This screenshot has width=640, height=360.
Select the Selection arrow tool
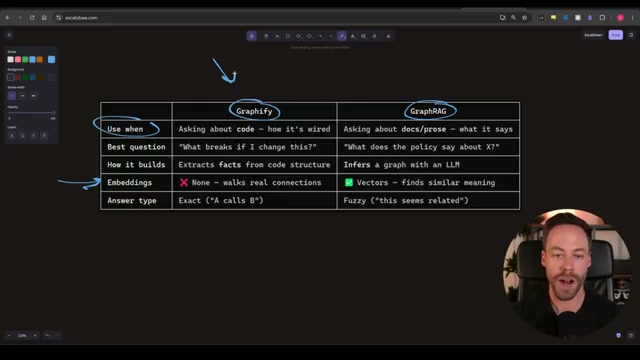tap(277, 36)
